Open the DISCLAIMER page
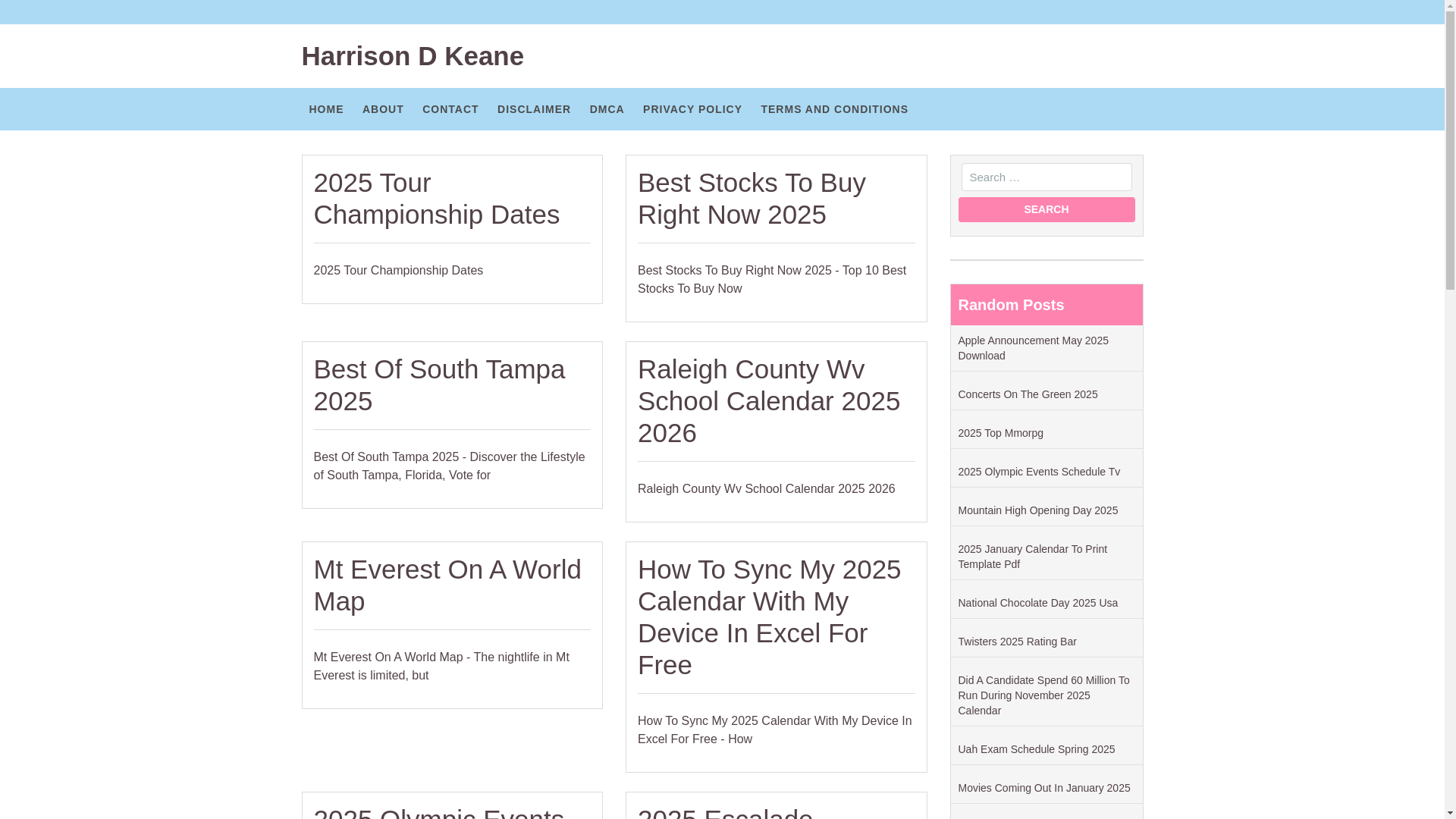Screen dimensions: 1456x819 pos(534,109)
